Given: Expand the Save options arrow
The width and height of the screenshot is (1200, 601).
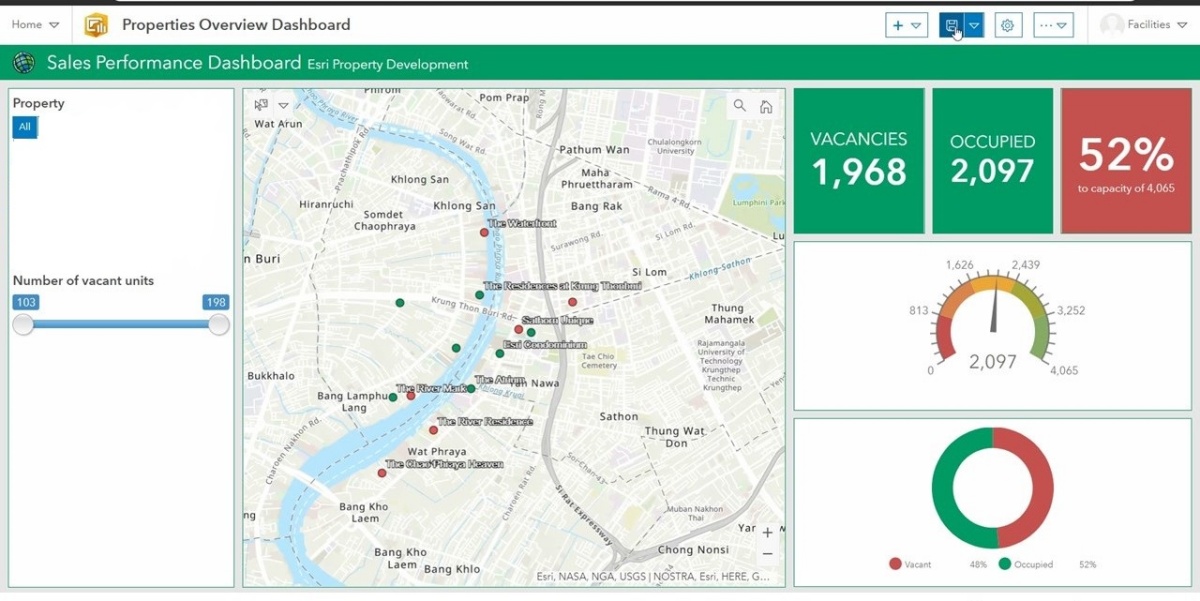Looking at the screenshot, I should [974, 25].
